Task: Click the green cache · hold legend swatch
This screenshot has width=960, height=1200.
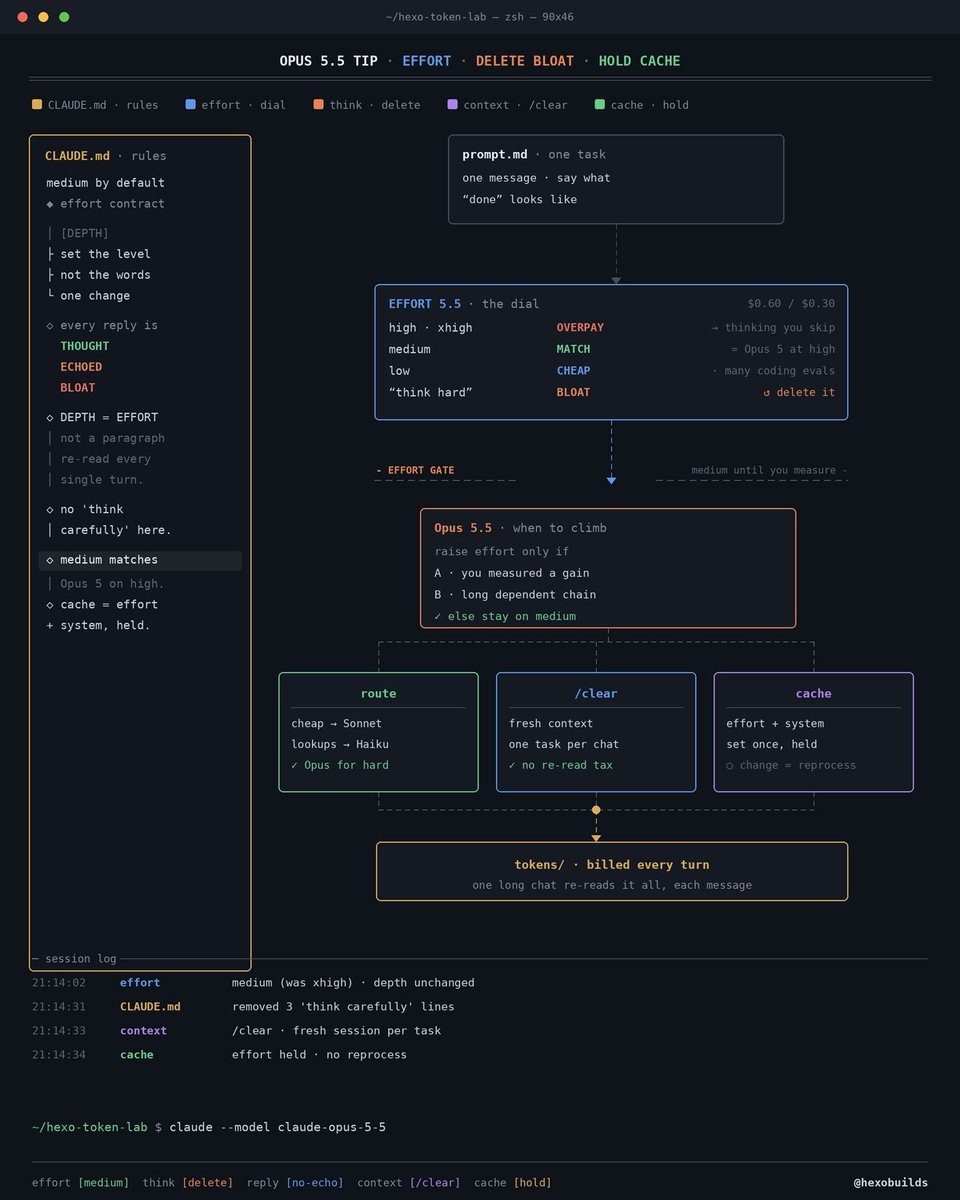Action: pyautogui.click(x=599, y=105)
